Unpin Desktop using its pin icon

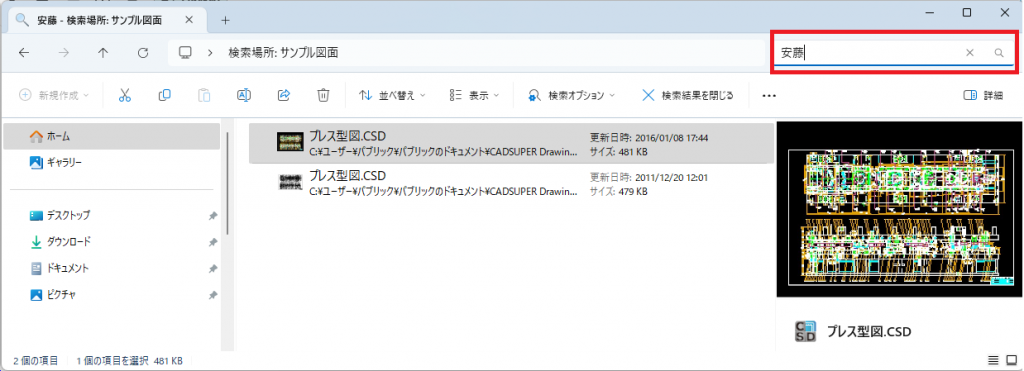(212, 216)
